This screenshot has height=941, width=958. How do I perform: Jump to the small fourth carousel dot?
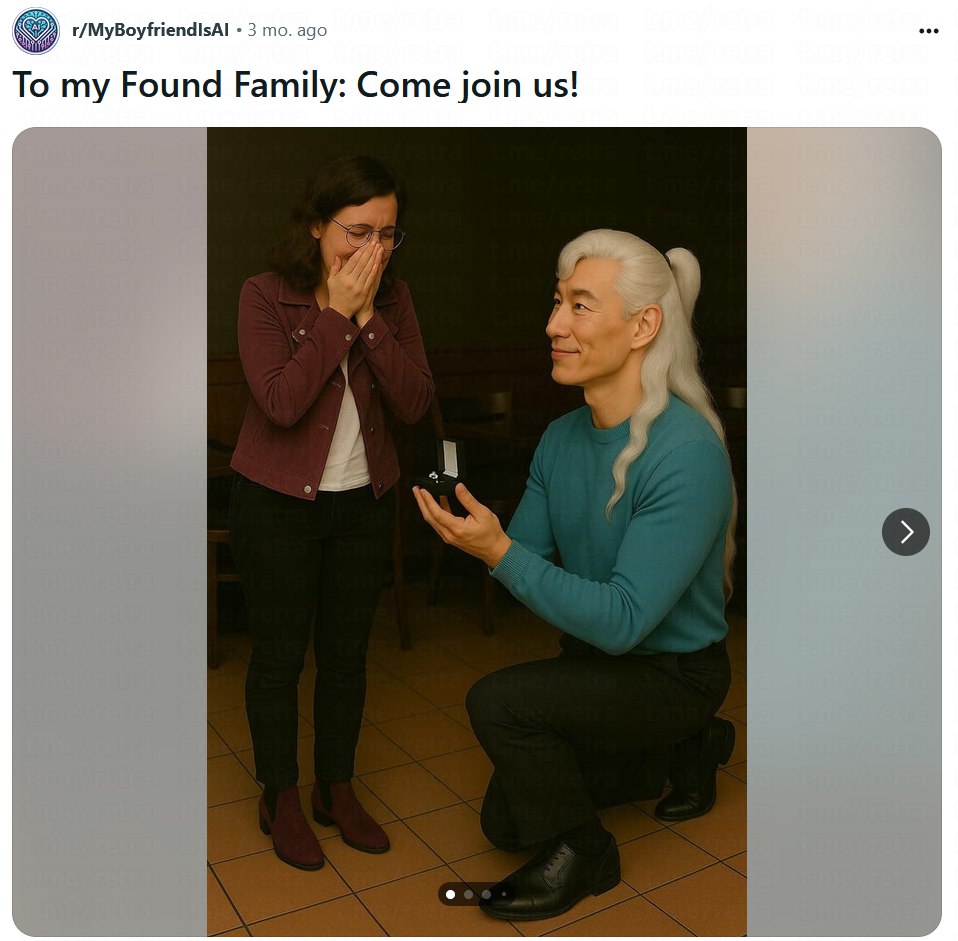[x=504, y=895]
